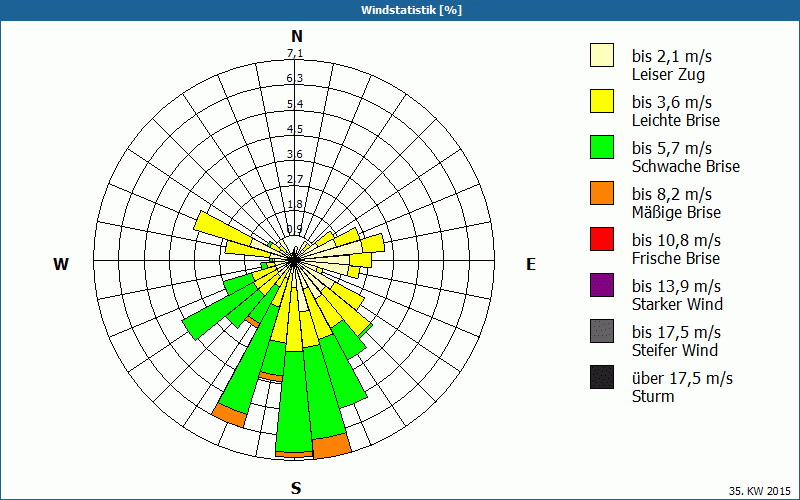800x500 pixels.
Task: Click the gray Steifer Wind swatch
Action: (602, 331)
